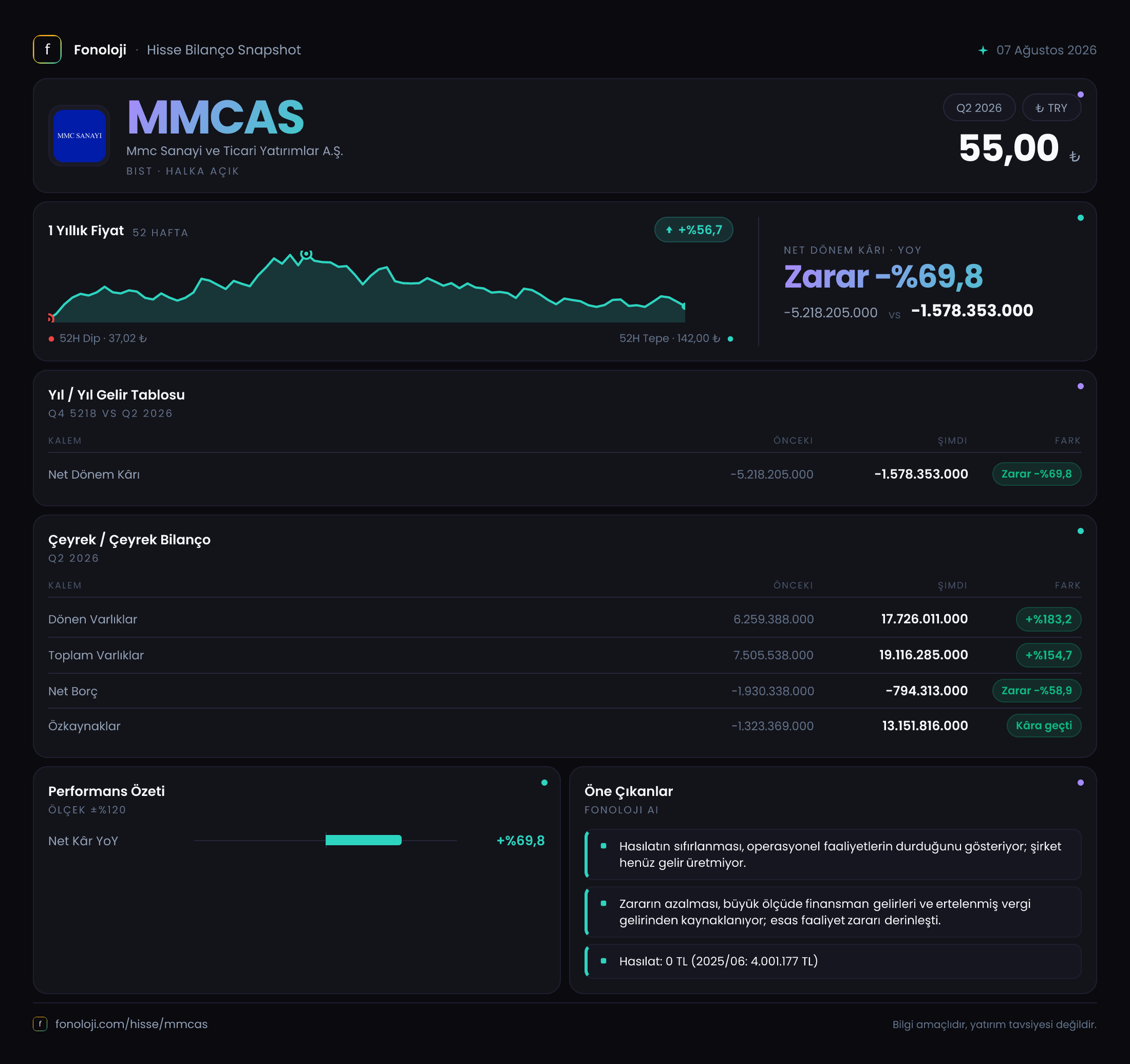
Task: Click the +%56,7 yearly change badge
Action: pyautogui.click(x=693, y=230)
